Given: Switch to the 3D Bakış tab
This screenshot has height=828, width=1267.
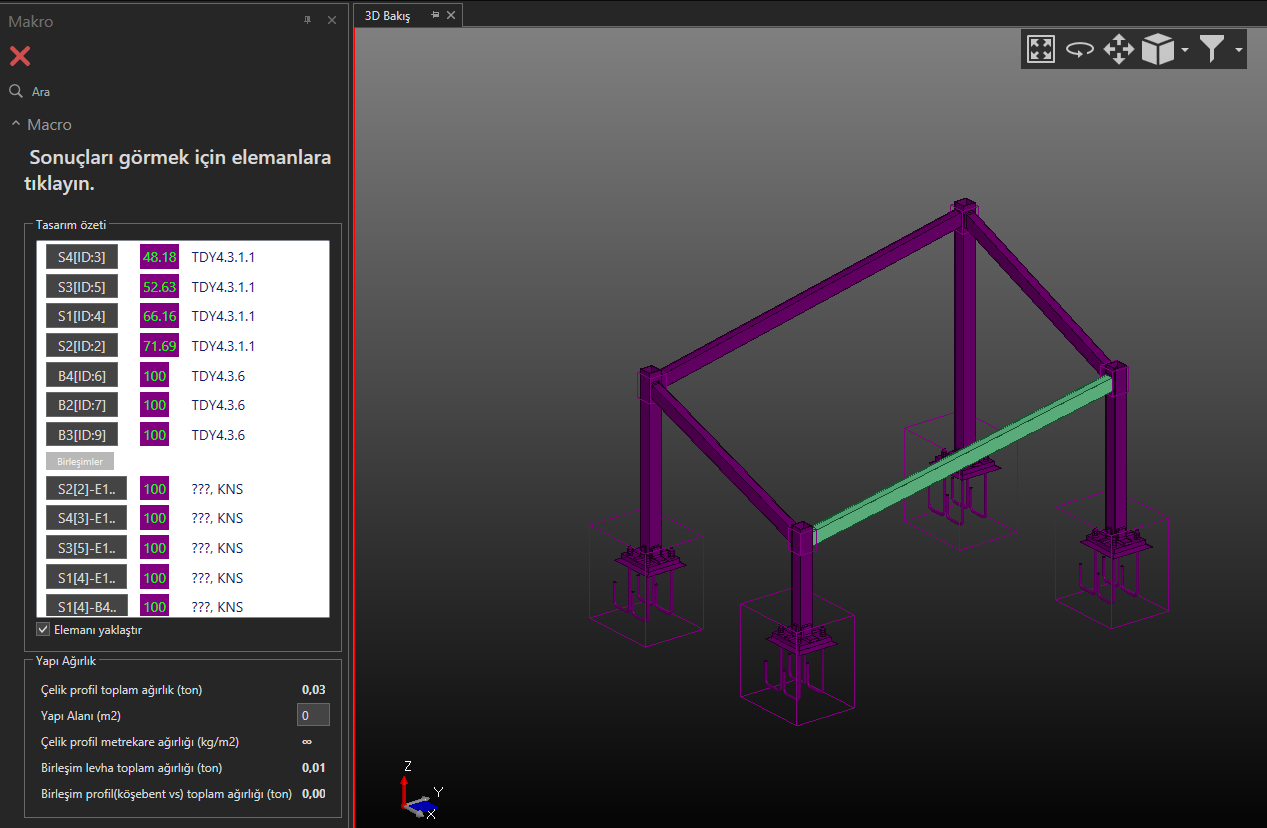Looking at the screenshot, I should point(387,16).
